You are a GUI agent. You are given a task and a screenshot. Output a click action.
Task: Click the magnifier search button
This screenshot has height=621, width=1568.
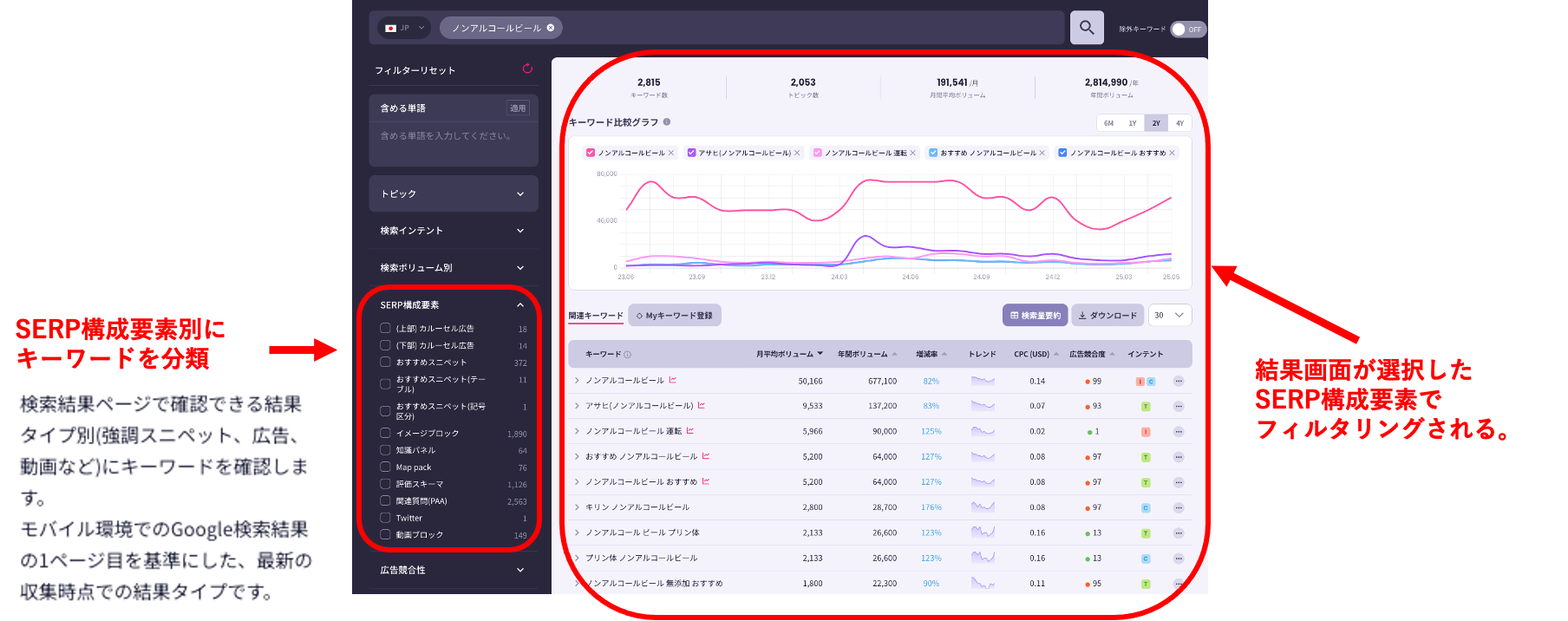pyautogui.click(x=1086, y=28)
